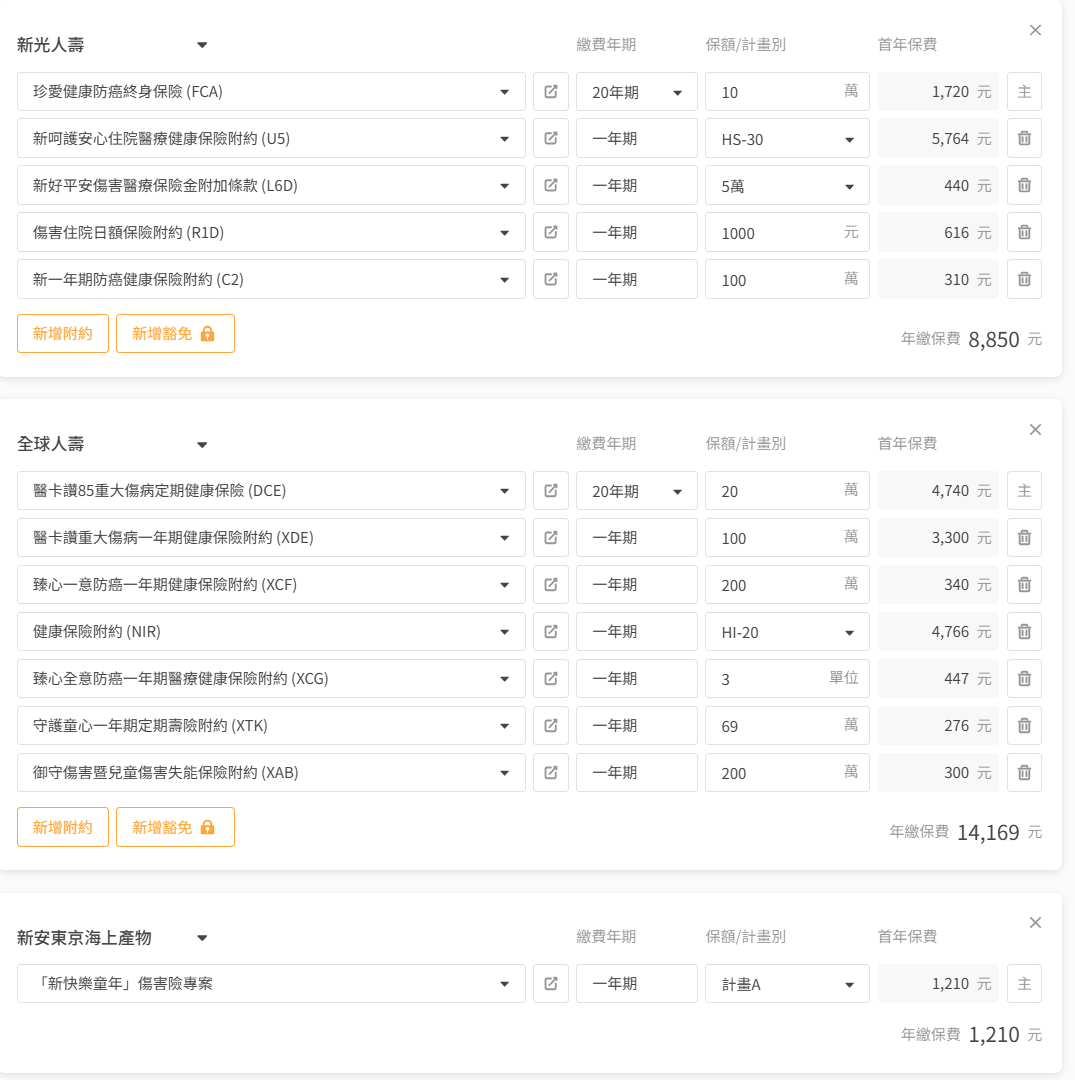The width and height of the screenshot is (1075, 1080).
Task: Edit R1D daily amount field 1000
Action: click(x=787, y=232)
